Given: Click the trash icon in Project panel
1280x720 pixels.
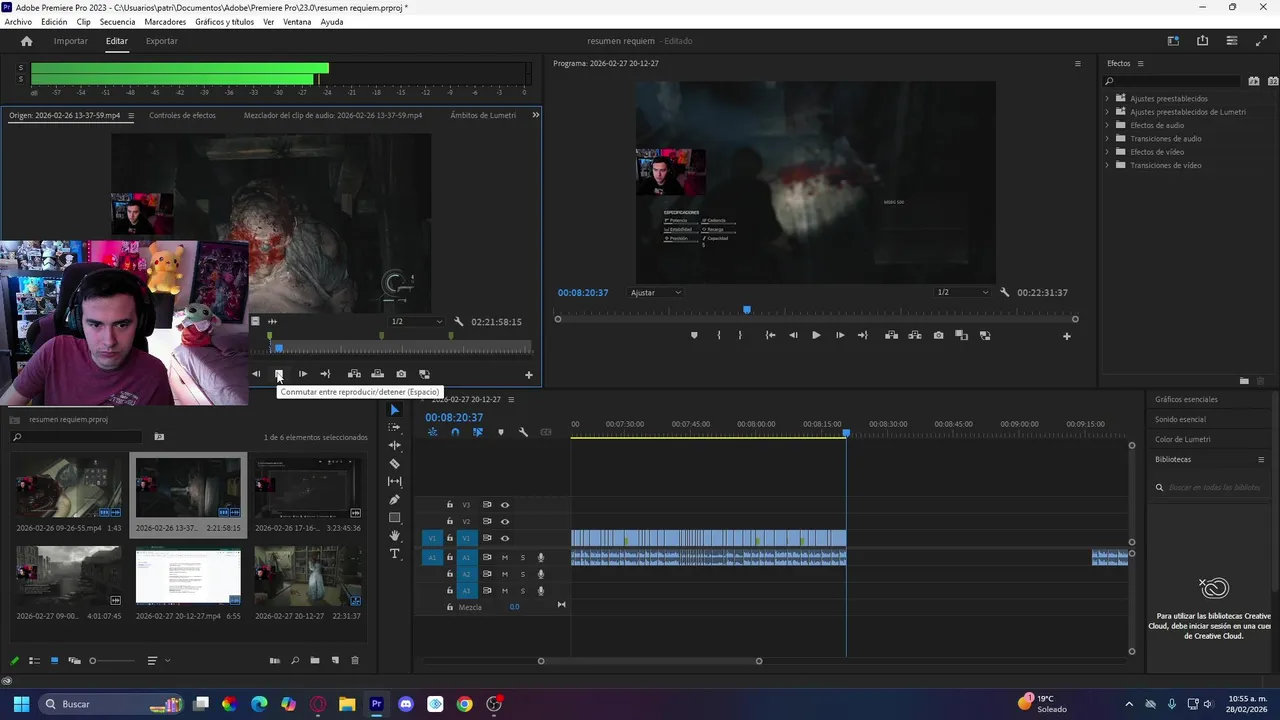Looking at the screenshot, I should [x=354, y=660].
